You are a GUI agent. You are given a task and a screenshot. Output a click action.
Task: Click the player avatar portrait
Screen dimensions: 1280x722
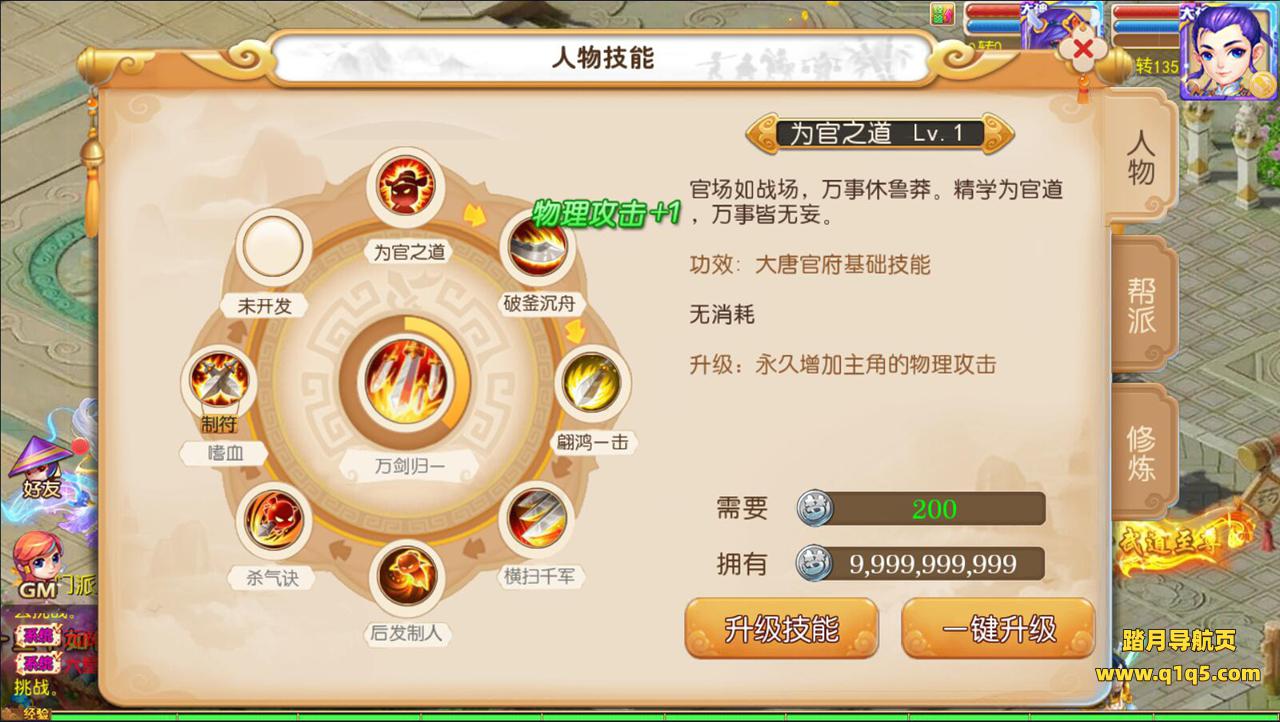click(1228, 52)
